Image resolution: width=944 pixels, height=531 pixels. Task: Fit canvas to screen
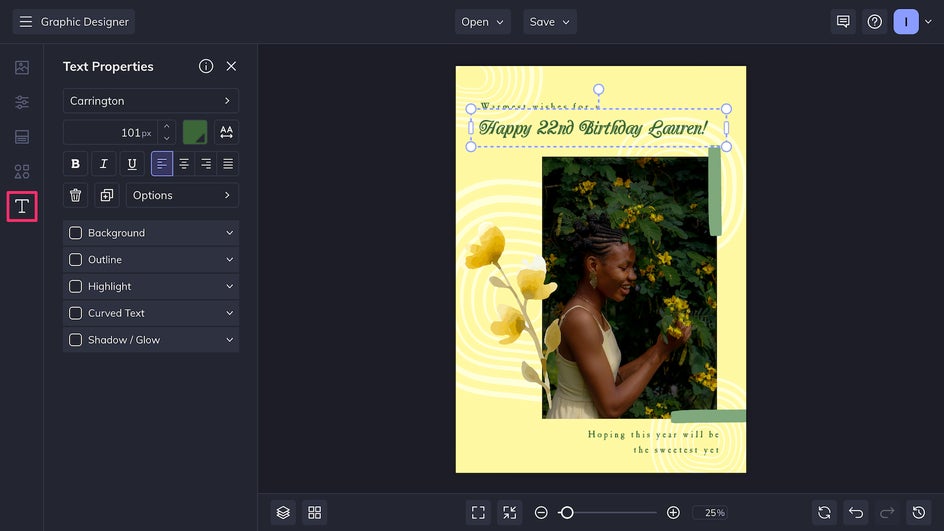click(478, 512)
